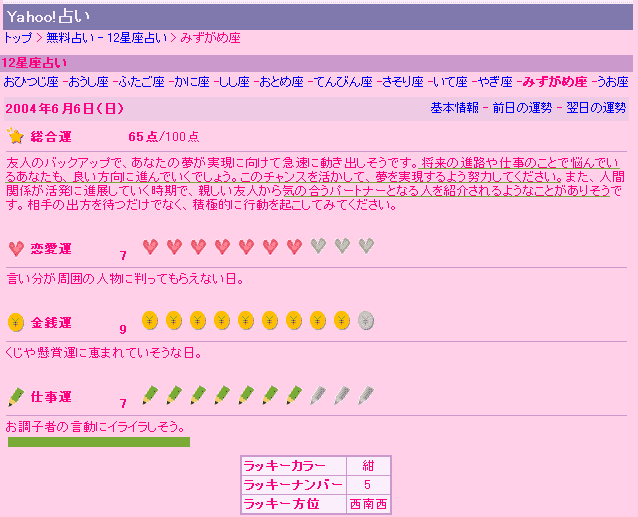Screen dimensions: 638x517
Task: Click the gold star icon beside 総合運
Action: tap(15, 136)
